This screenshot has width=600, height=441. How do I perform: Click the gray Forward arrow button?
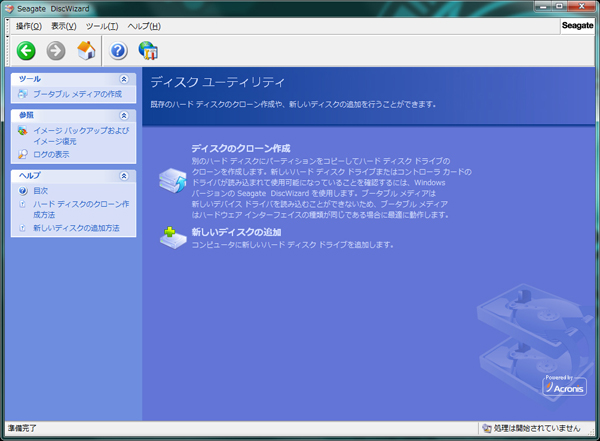(x=56, y=51)
